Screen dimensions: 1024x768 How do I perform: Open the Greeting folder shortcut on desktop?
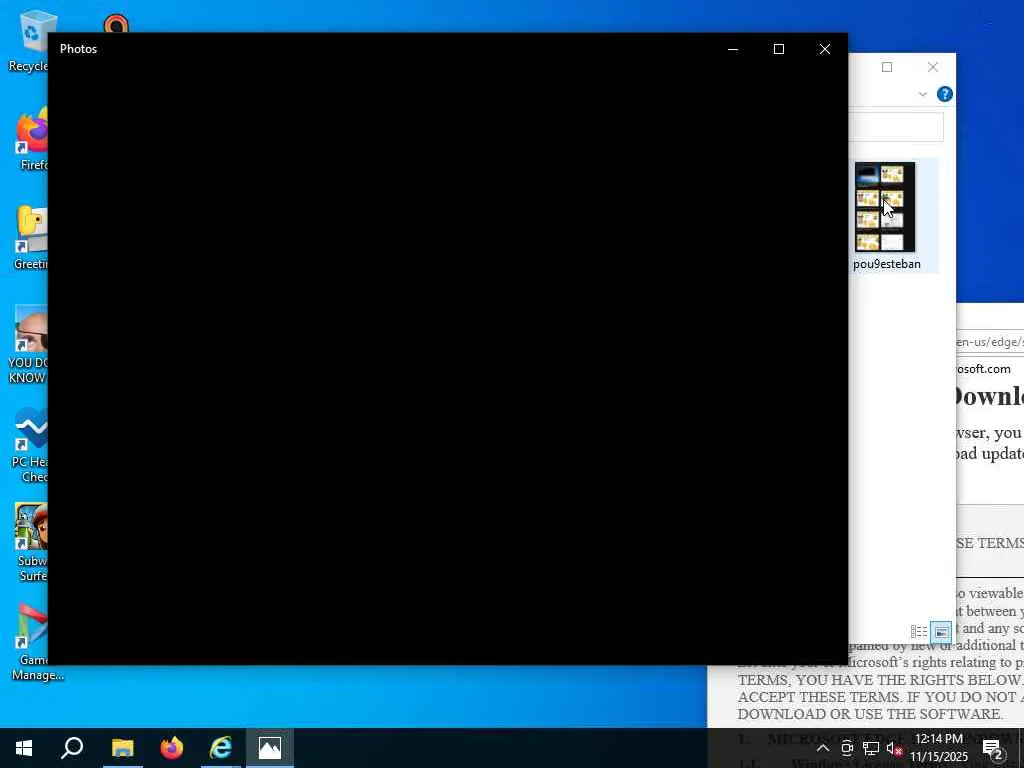(31, 238)
